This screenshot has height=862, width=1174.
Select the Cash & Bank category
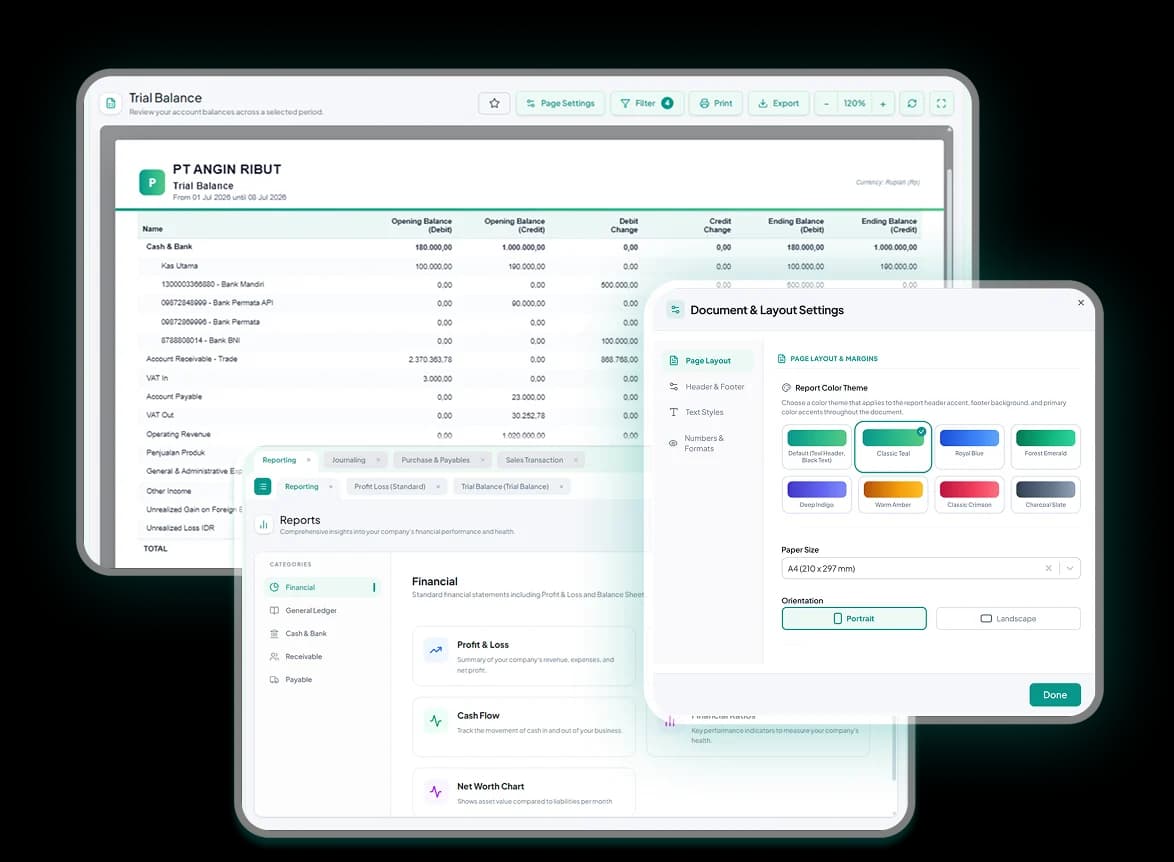(x=323, y=634)
